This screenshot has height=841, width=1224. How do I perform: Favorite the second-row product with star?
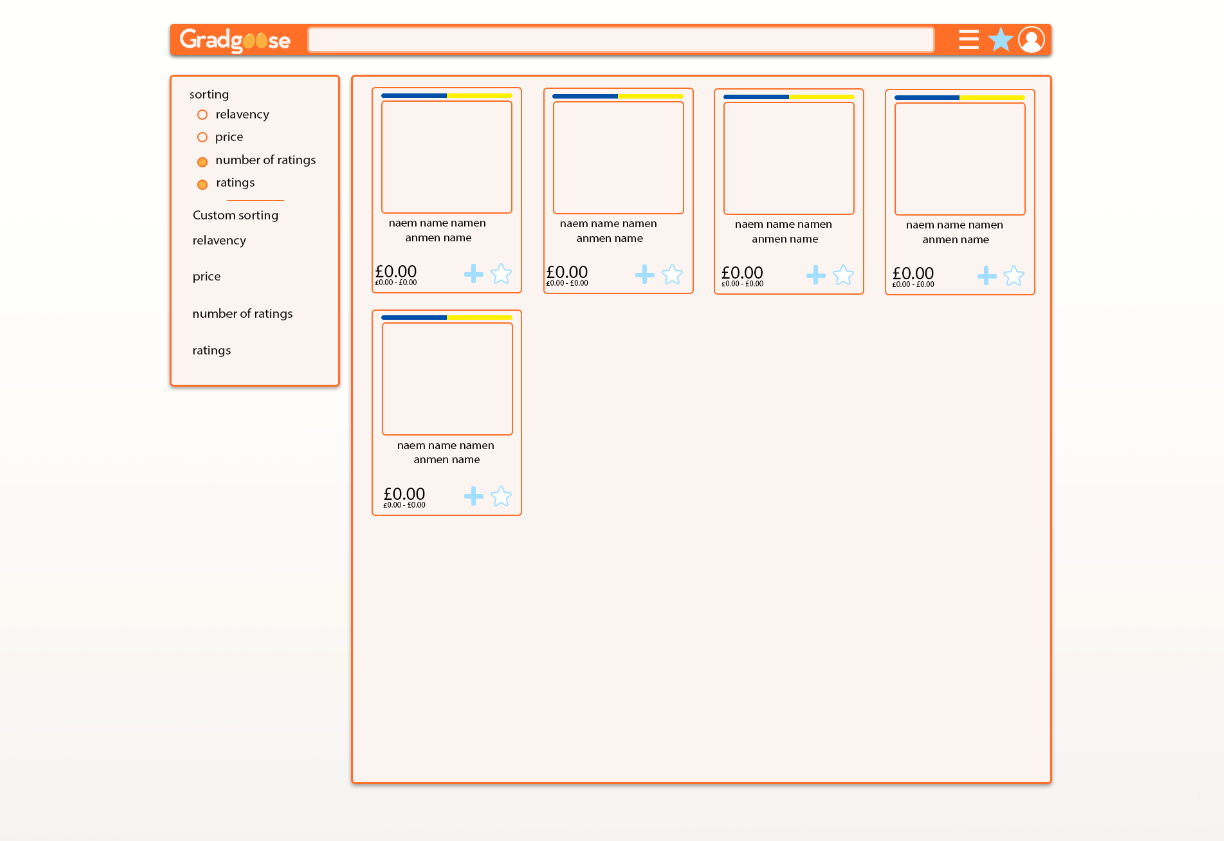[x=501, y=496]
